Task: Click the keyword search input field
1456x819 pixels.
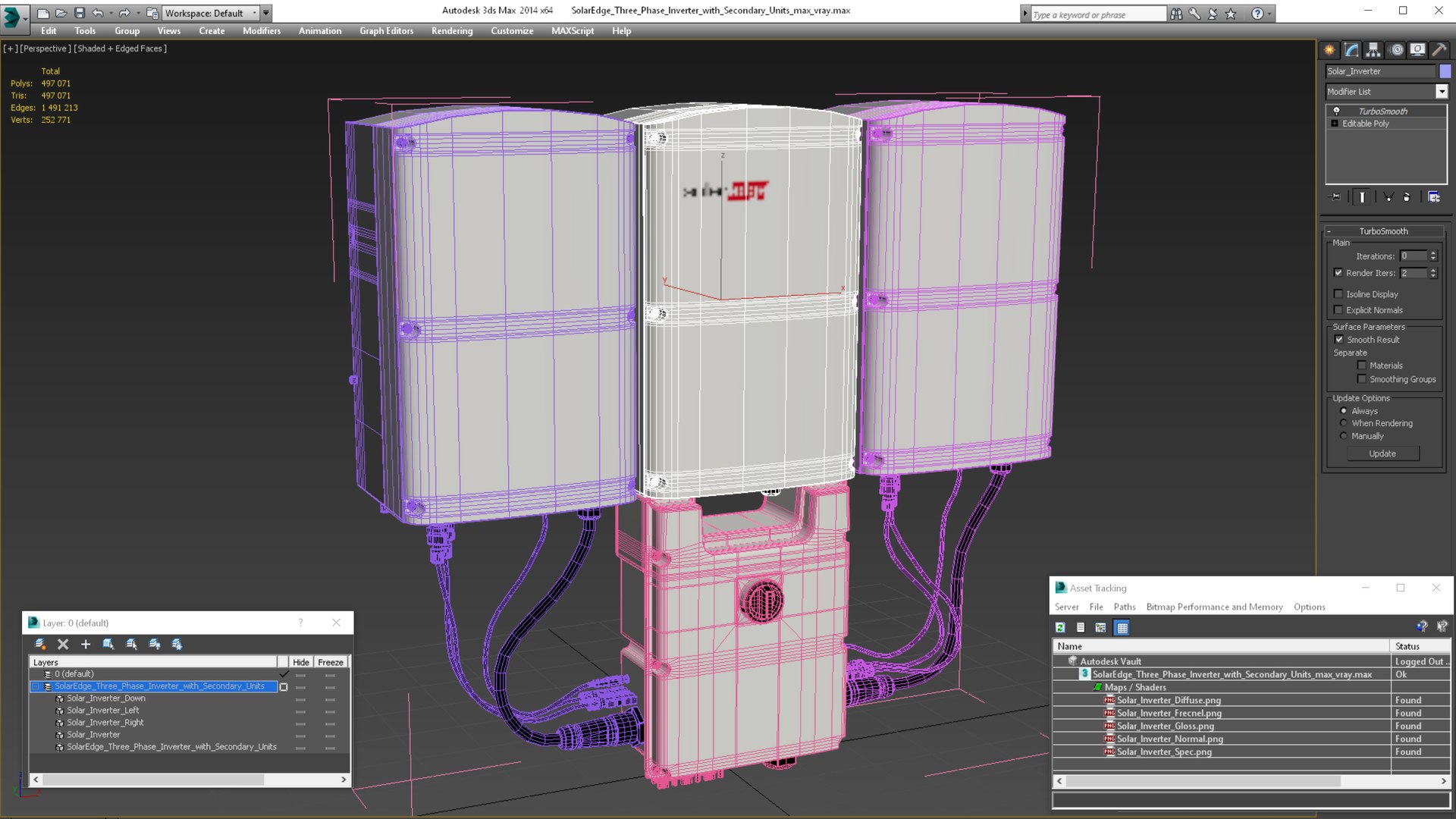Action: pyautogui.click(x=1097, y=14)
